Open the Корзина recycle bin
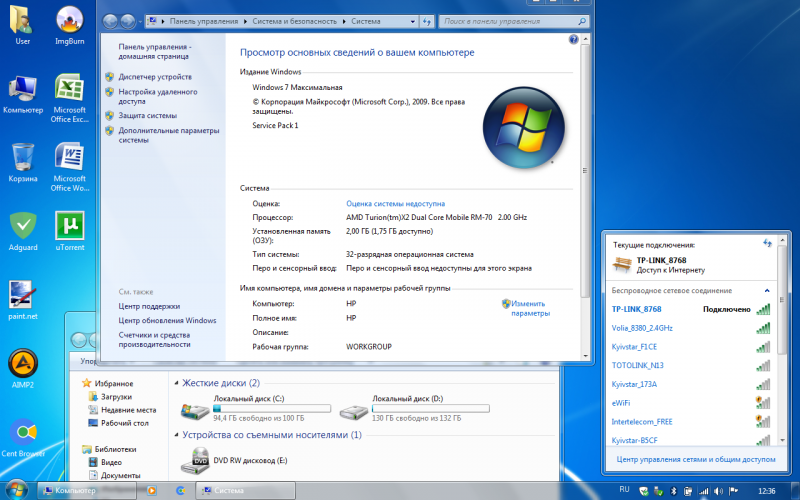 tap(22, 162)
